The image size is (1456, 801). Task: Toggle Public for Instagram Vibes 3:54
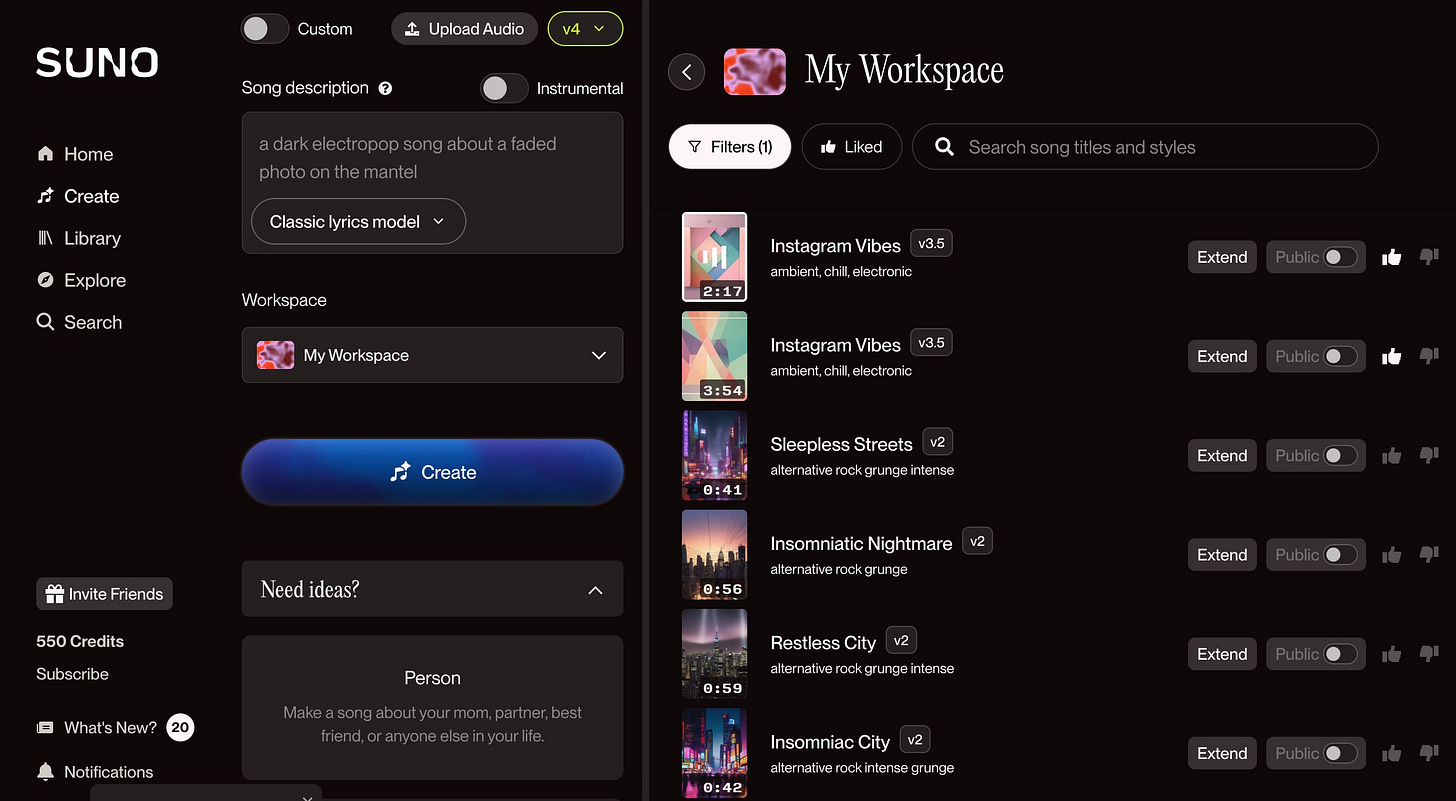[x=1340, y=356]
